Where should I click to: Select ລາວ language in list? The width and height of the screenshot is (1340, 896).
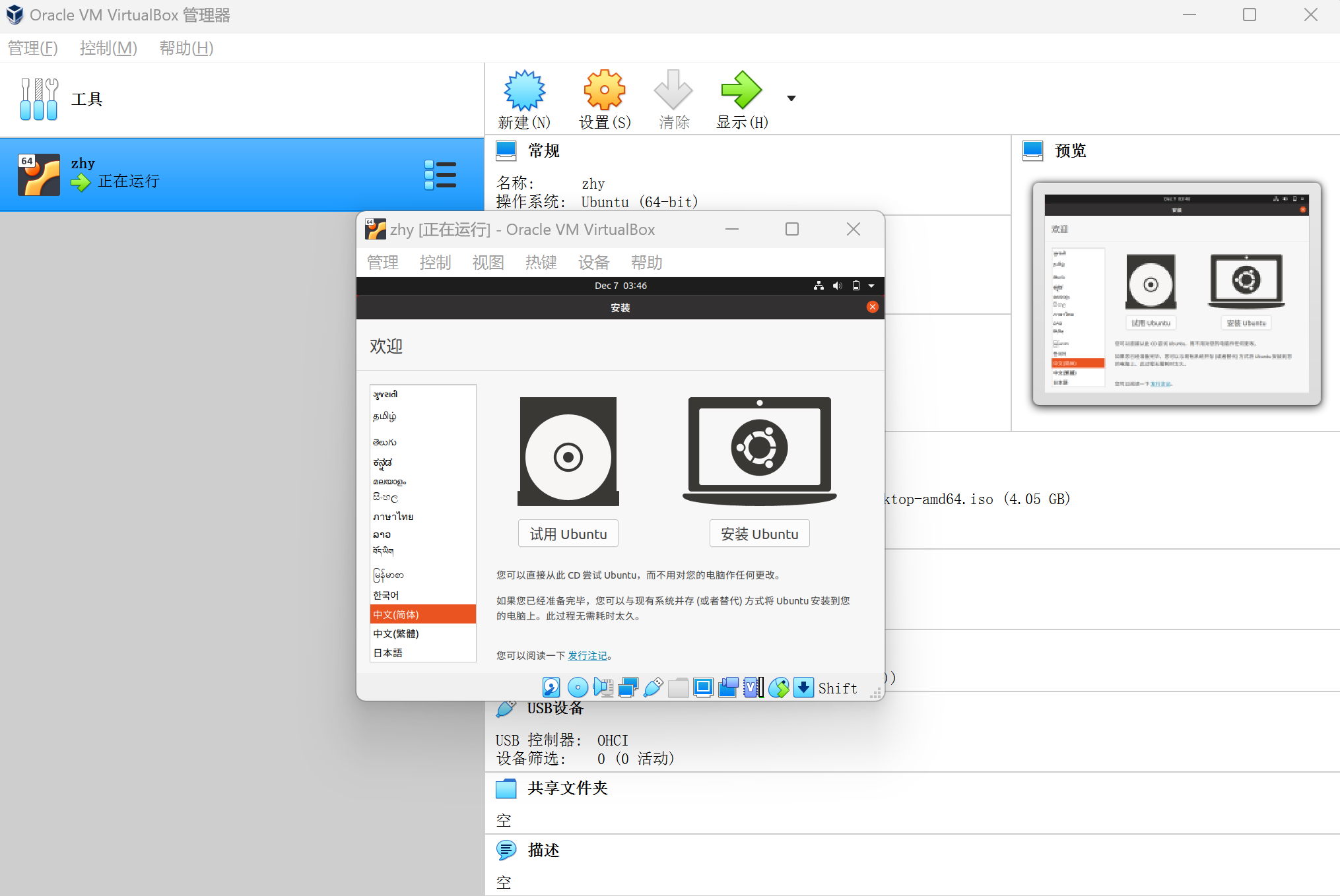pos(423,534)
